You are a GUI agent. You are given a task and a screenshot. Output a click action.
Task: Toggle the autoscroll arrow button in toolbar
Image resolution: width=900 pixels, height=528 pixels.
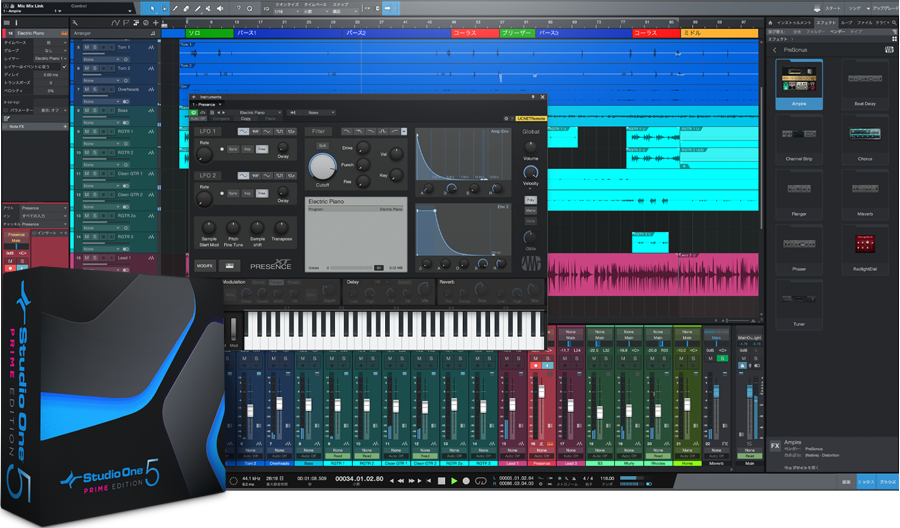coord(387,8)
